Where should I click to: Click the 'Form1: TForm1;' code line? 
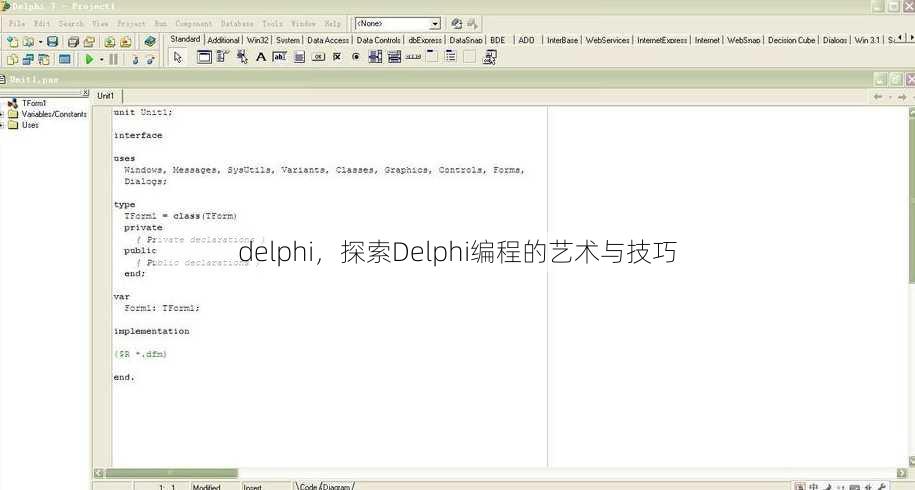[162, 308]
